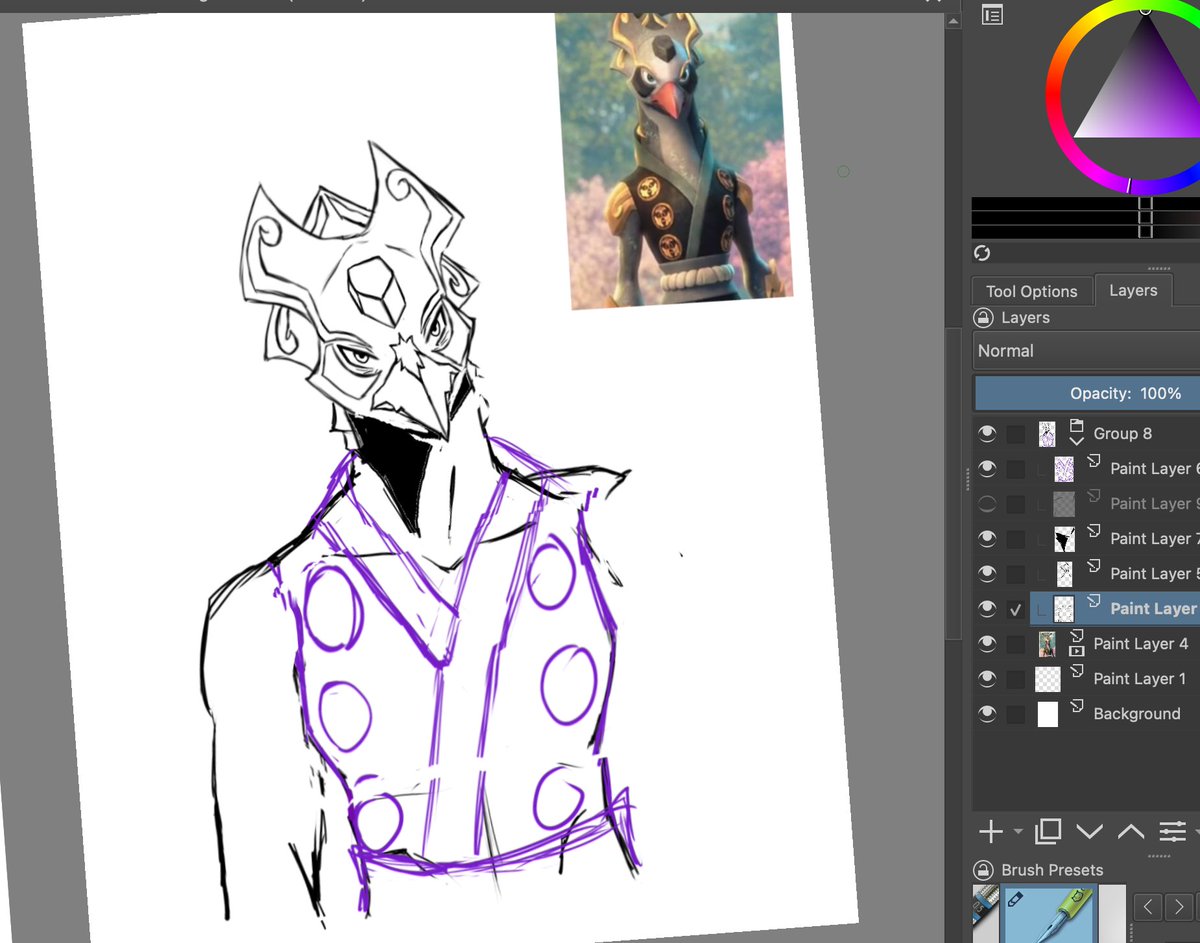Click the refresh icon below the color sliders
This screenshot has height=943, width=1200.
982,253
